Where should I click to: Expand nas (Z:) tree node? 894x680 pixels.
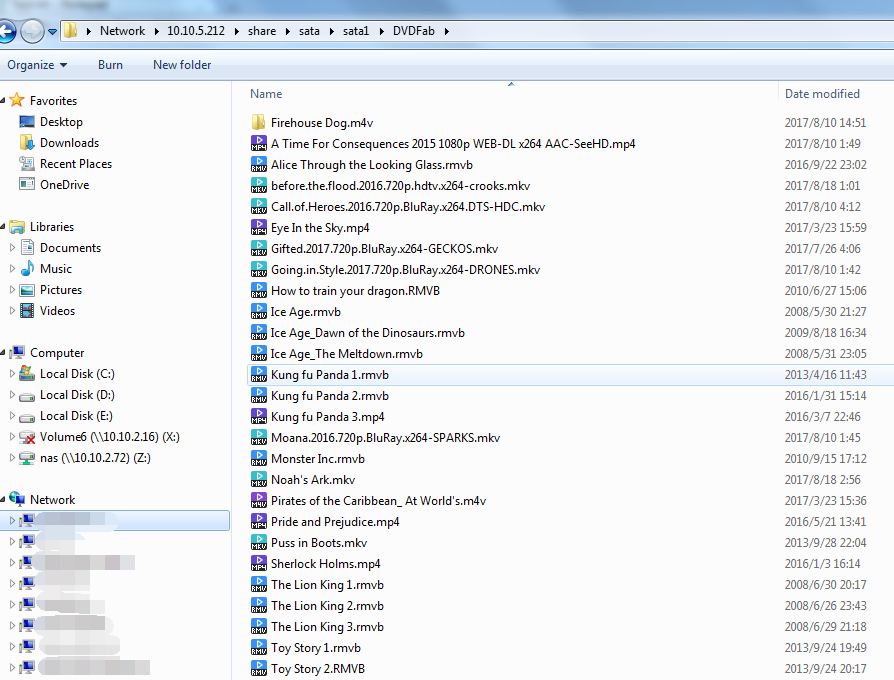(12, 458)
